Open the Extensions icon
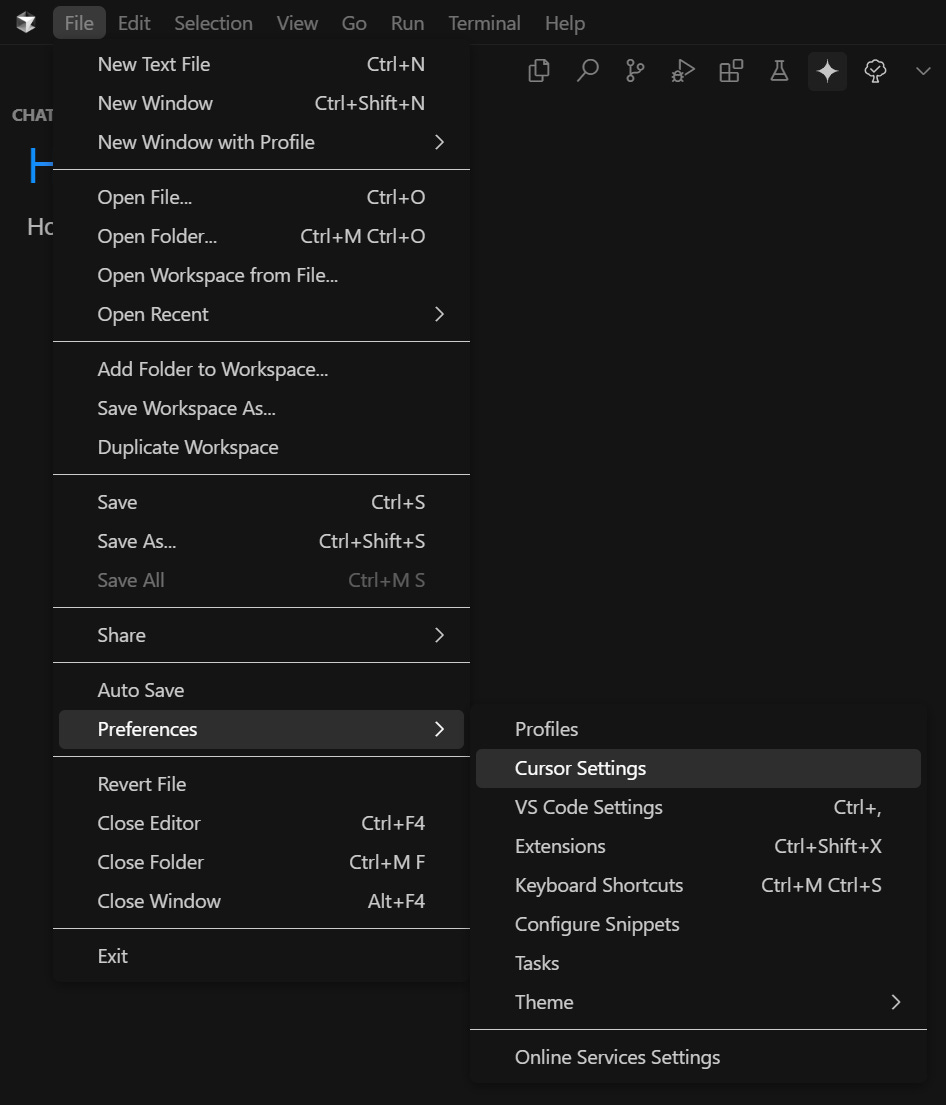The width and height of the screenshot is (946, 1105). 730,71
